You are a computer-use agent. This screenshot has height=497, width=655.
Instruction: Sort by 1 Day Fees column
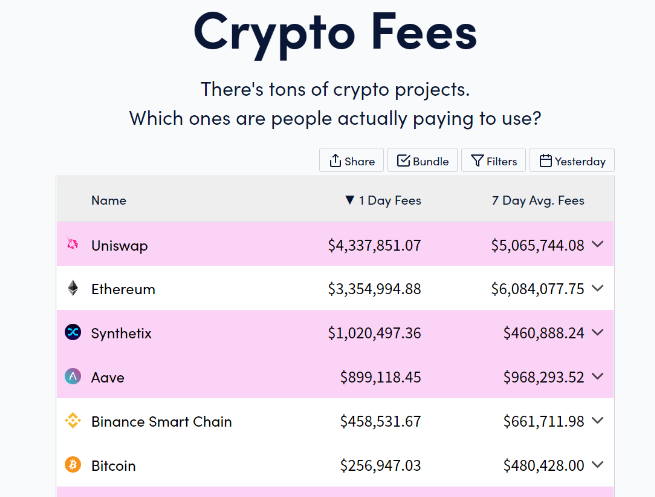click(x=383, y=200)
